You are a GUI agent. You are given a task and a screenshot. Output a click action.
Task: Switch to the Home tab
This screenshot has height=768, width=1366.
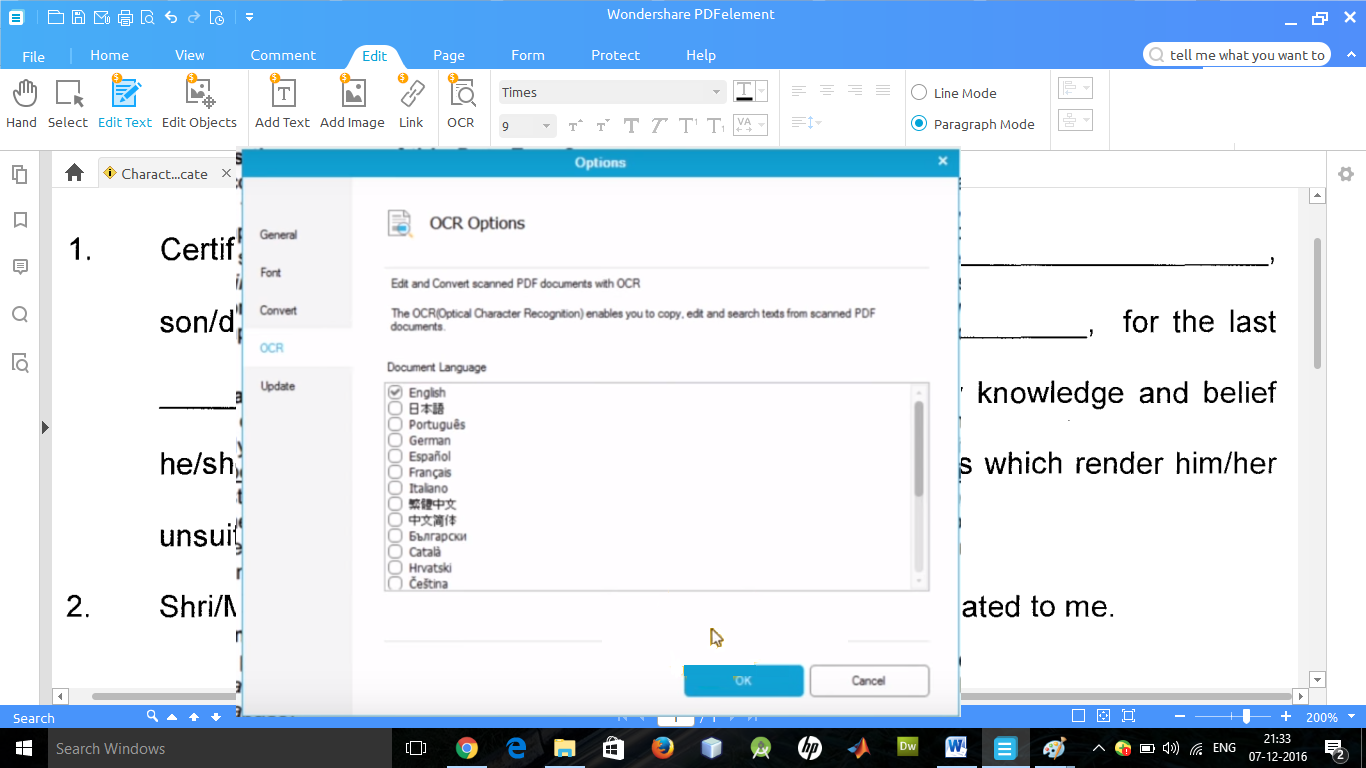(109, 55)
